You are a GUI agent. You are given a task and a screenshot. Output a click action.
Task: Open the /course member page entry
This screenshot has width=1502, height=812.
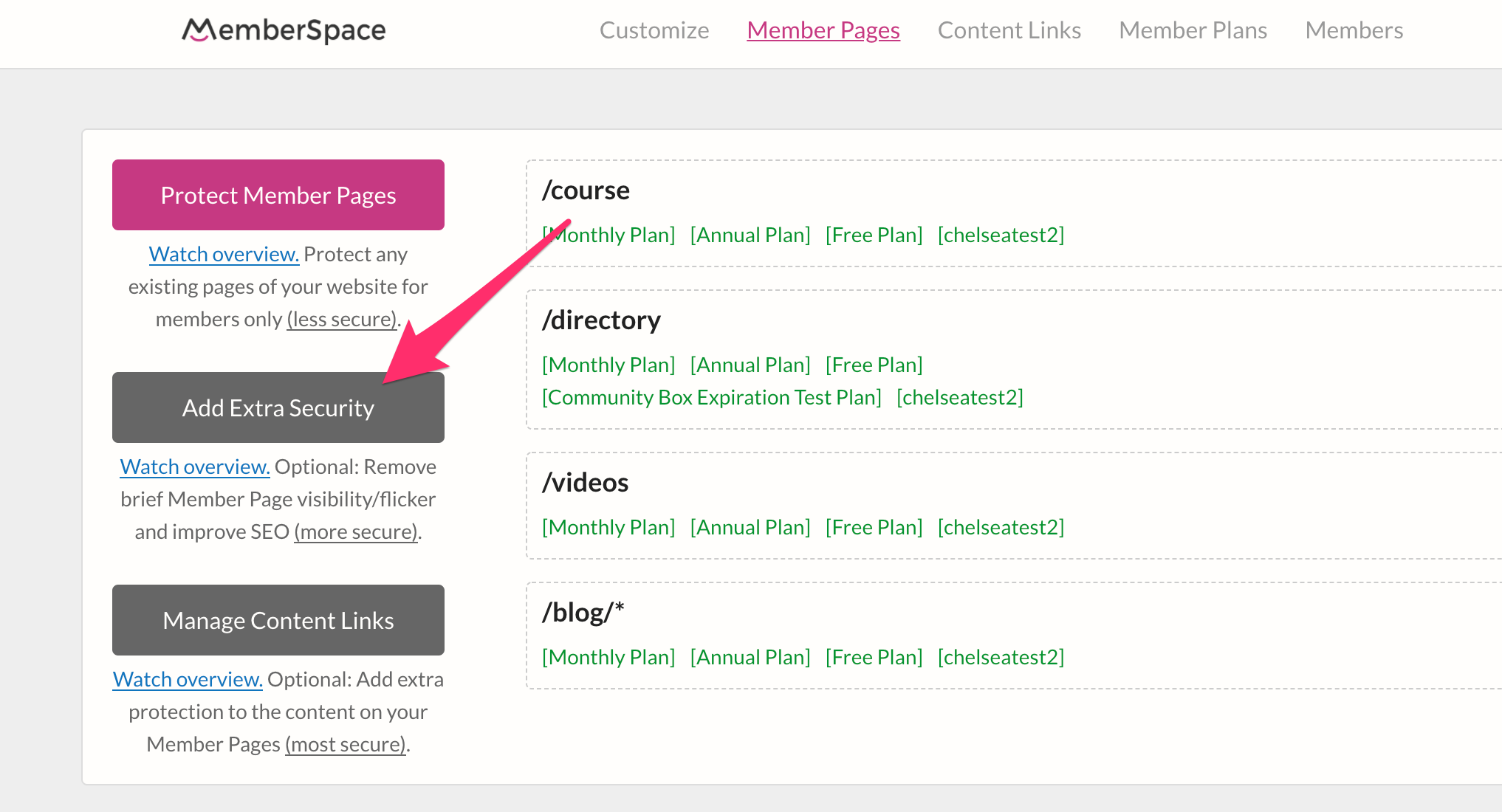(586, 190)
